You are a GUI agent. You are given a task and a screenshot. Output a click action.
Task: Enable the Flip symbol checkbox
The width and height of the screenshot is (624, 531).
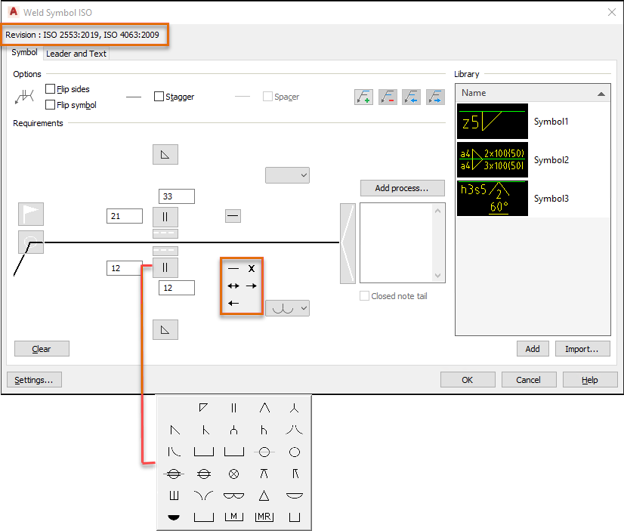coord(50,105)
